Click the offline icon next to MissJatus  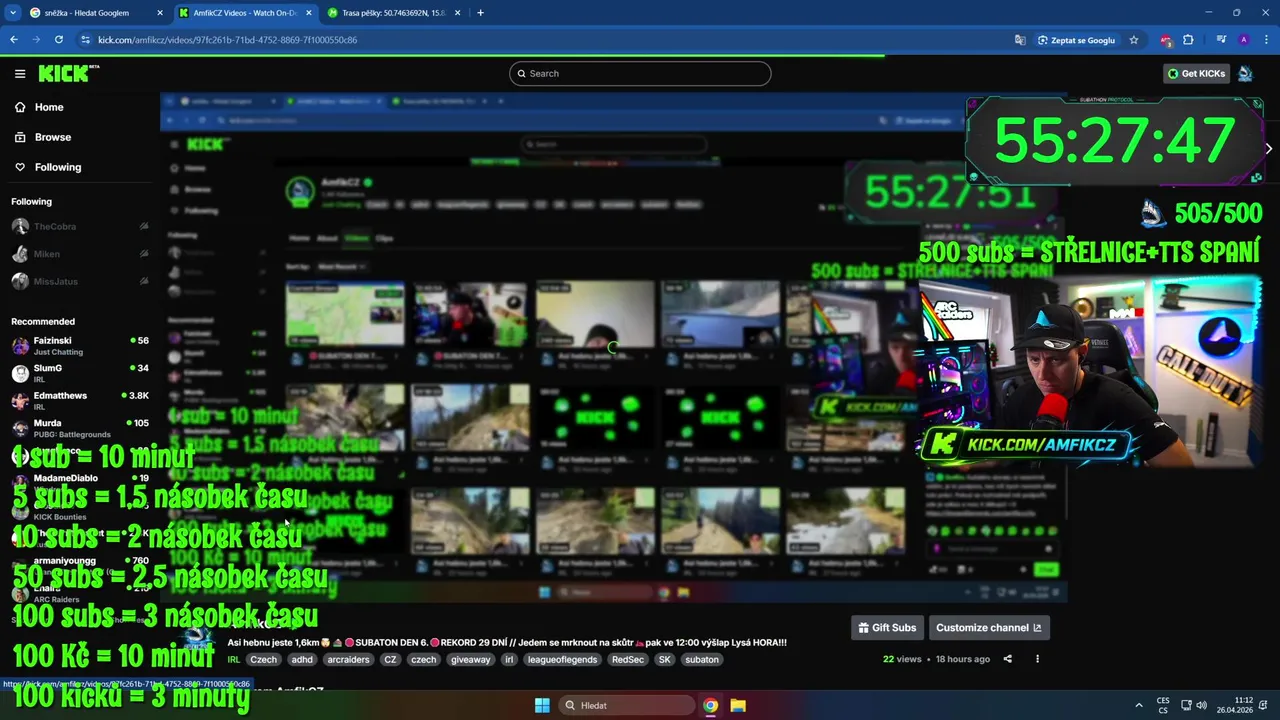tap(143, 282)
